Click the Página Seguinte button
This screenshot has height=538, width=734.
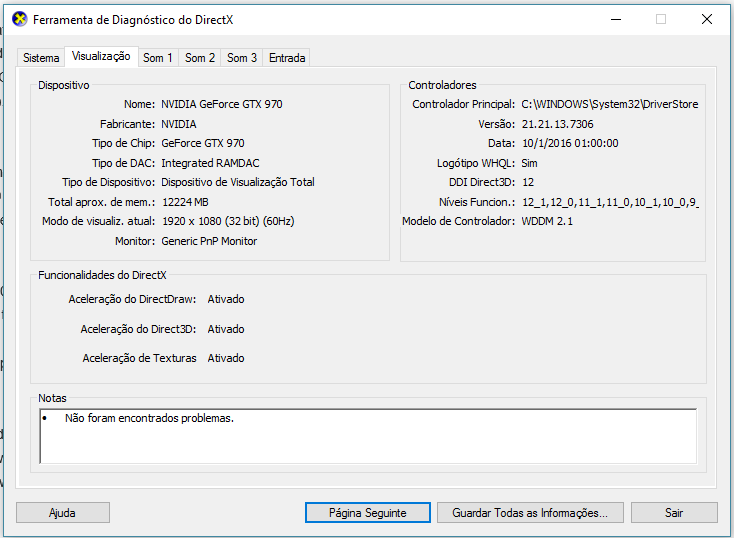click(367, 512)
